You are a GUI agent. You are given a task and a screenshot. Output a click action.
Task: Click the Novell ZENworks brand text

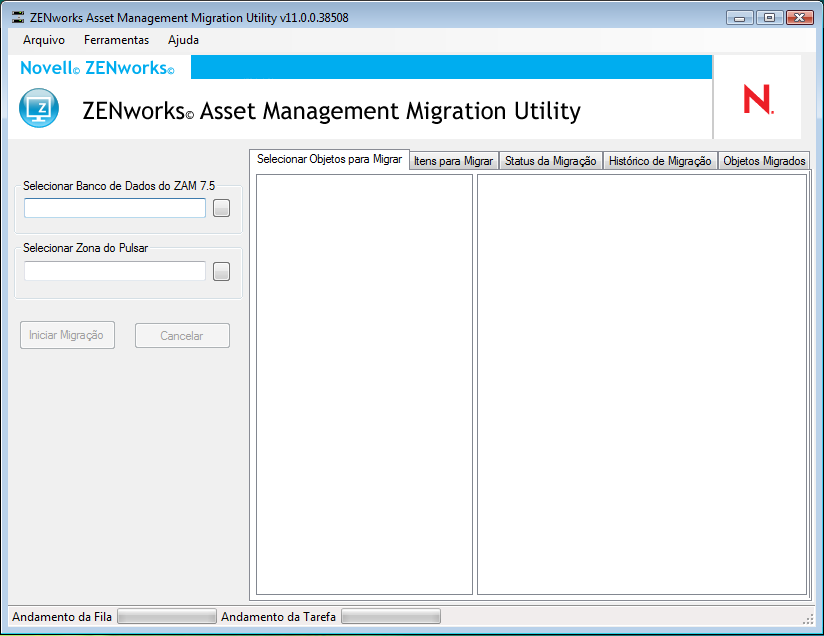tap(97, 68)
